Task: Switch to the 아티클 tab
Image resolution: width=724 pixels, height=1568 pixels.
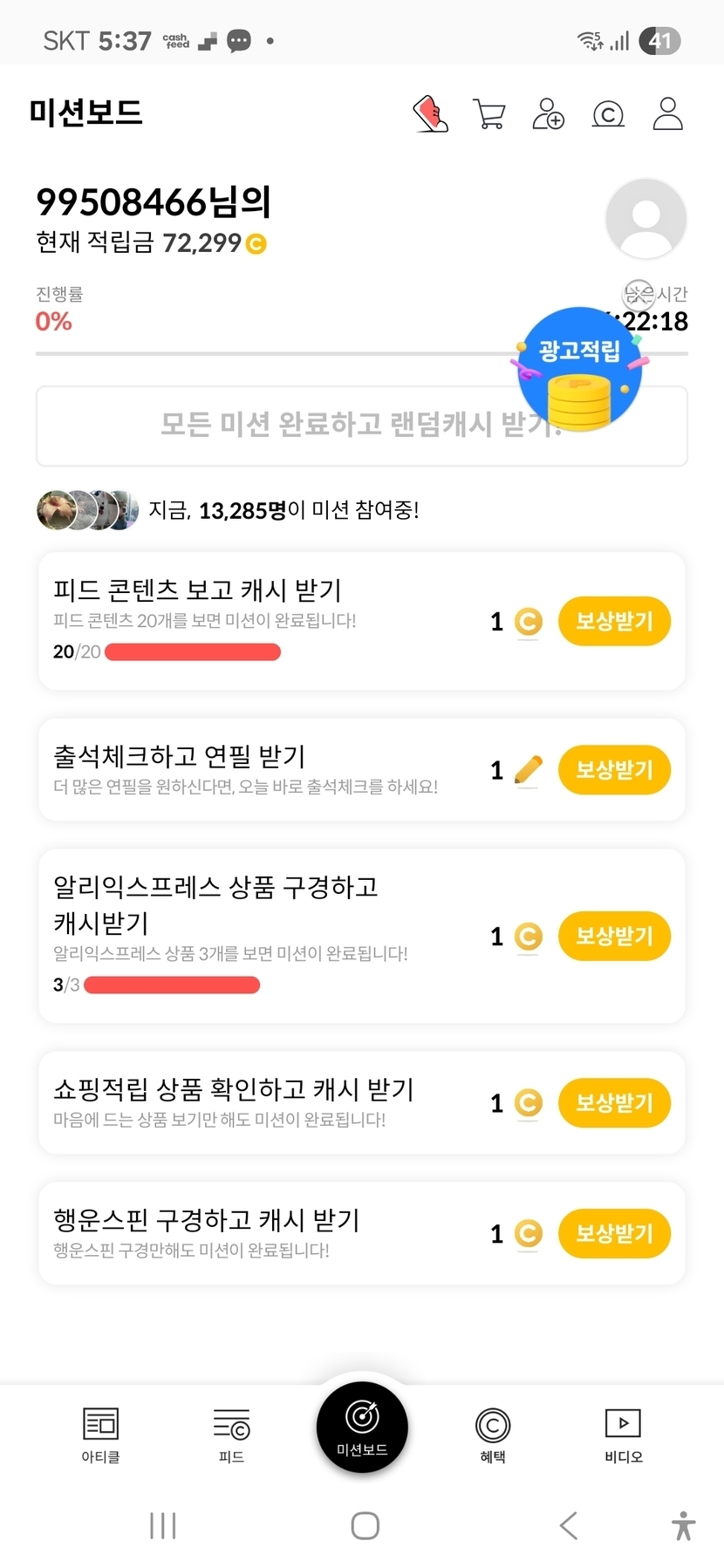Action: (100, 1435)
